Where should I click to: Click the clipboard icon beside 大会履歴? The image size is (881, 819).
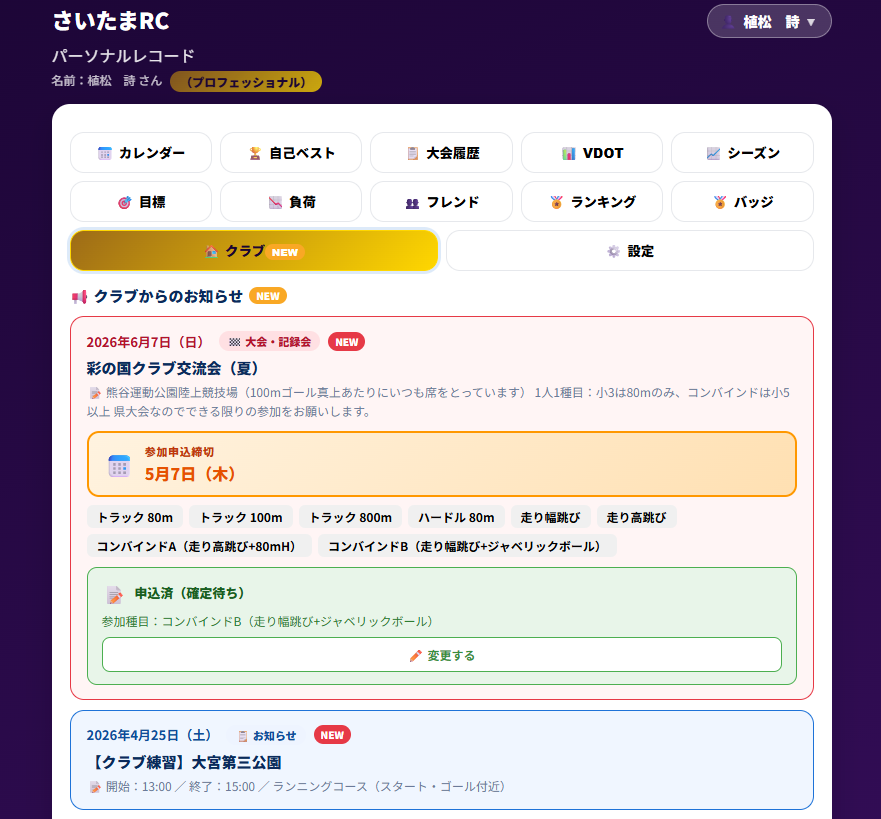click(412, 153)
